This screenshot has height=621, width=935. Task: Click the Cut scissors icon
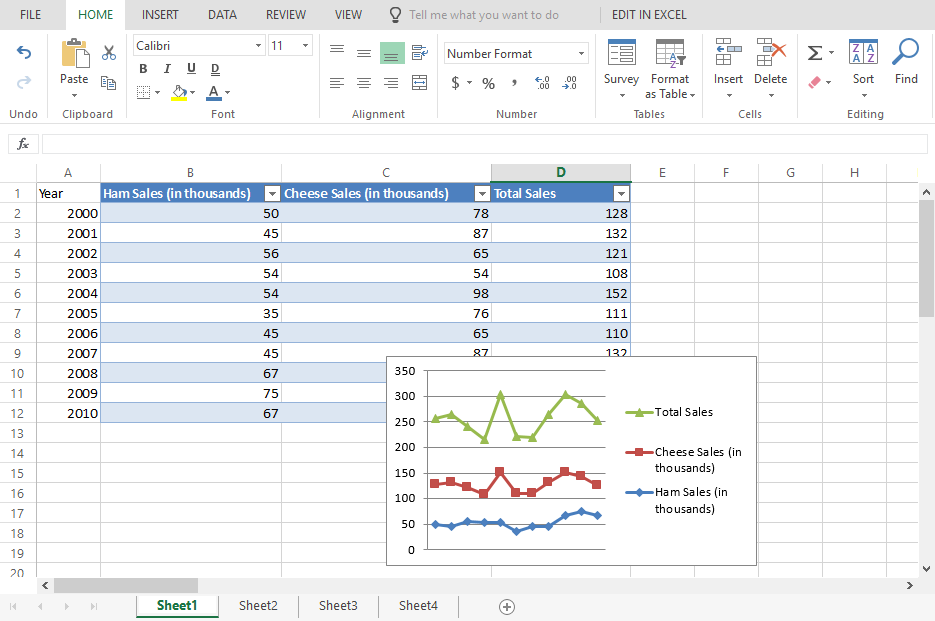point(109,53)
